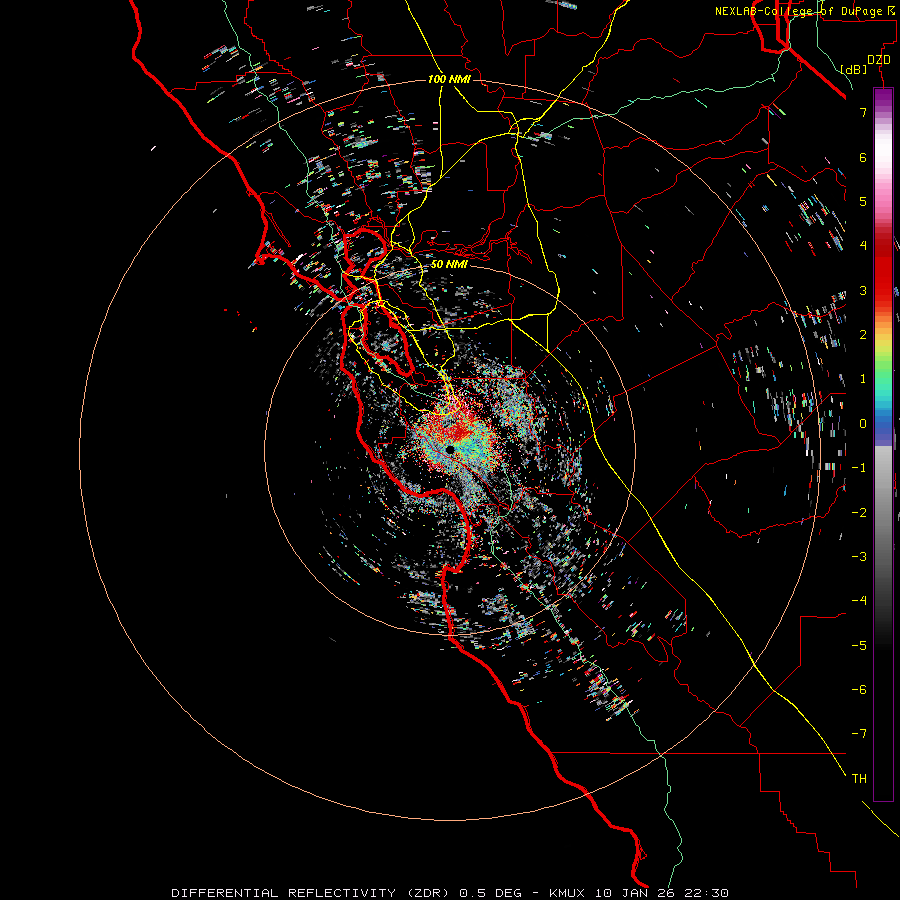Click the 100 NMI range ring label
This screenshot has width=900, height=900.
click(x=449, y=79)
